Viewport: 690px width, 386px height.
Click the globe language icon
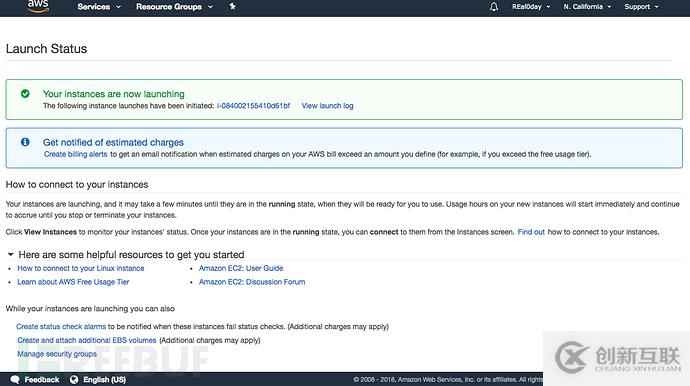coord(74,379)
